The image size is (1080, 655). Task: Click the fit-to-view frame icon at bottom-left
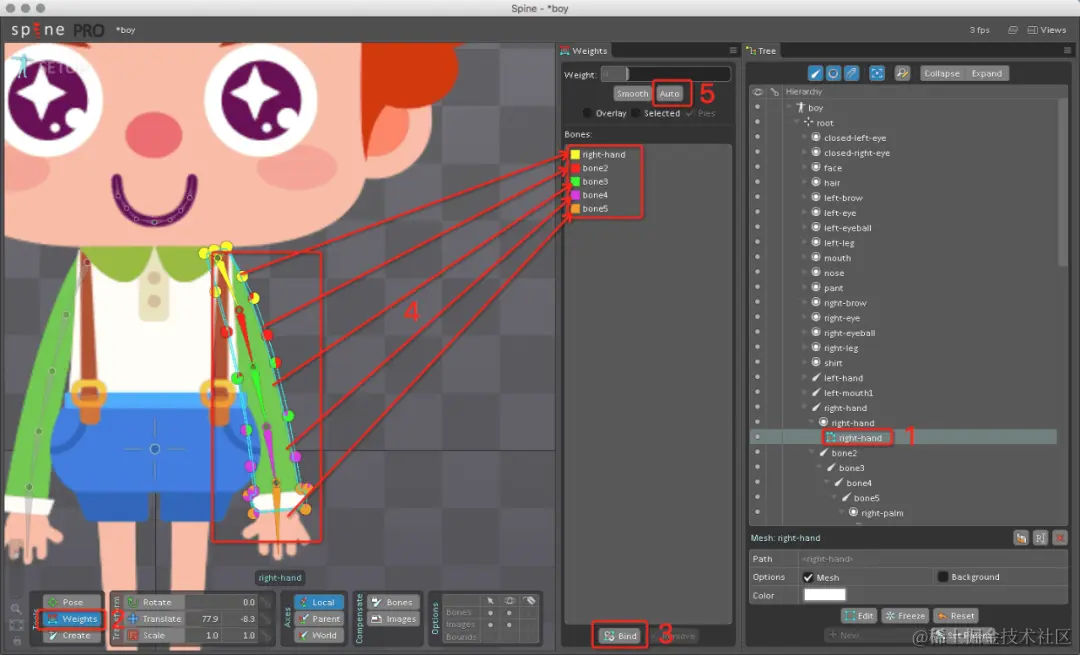(16, 625)
